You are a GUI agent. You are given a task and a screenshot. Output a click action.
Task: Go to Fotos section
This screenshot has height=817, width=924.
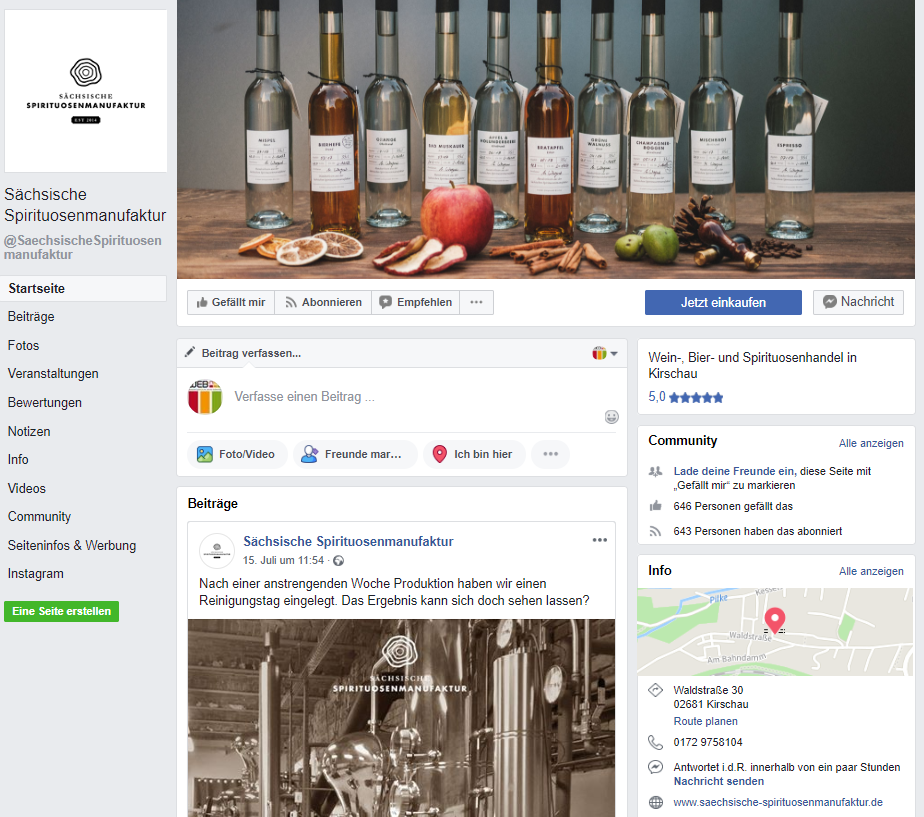click(24, 345)
